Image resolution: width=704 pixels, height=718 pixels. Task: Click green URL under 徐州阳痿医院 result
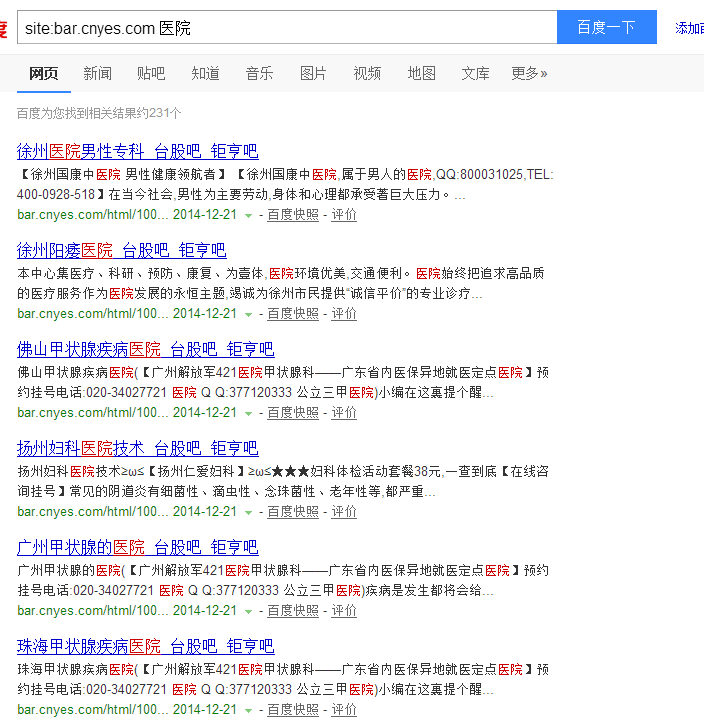point(93,314)
